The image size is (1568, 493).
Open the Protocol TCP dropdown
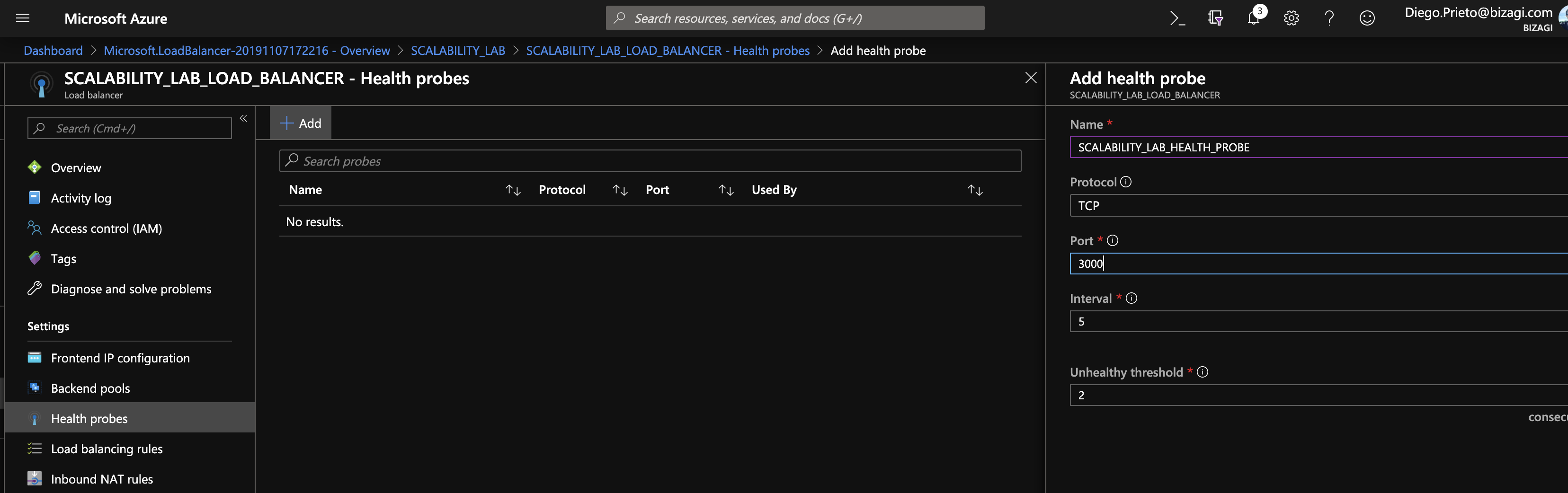click(1319, 206)
